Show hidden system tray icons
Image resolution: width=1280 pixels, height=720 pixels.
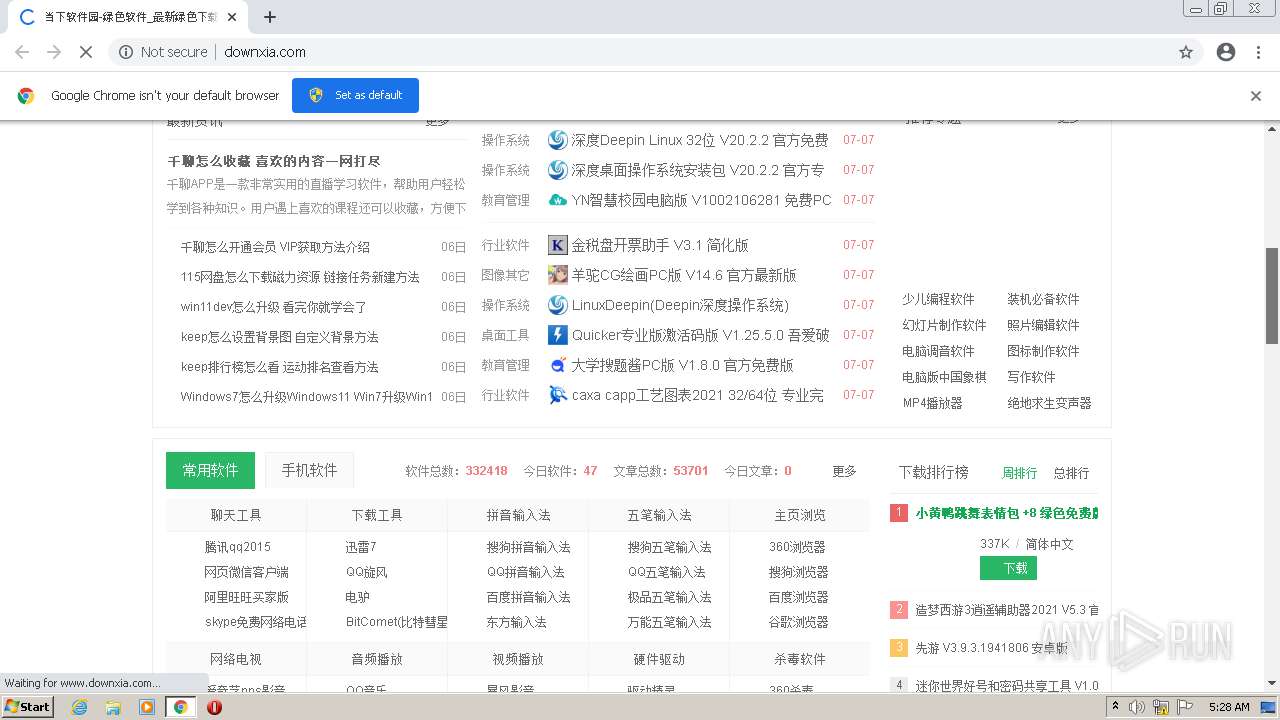[x=1116, y=707]
